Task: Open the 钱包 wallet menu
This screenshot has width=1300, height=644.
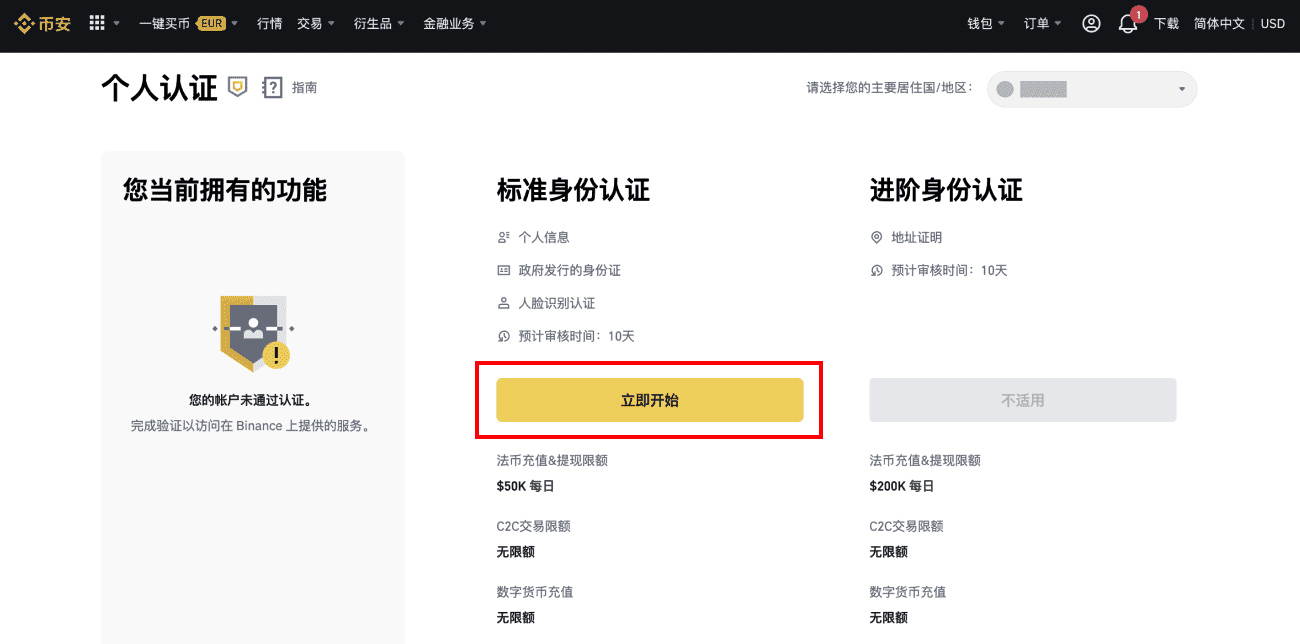Action: (x=980, y=23)
